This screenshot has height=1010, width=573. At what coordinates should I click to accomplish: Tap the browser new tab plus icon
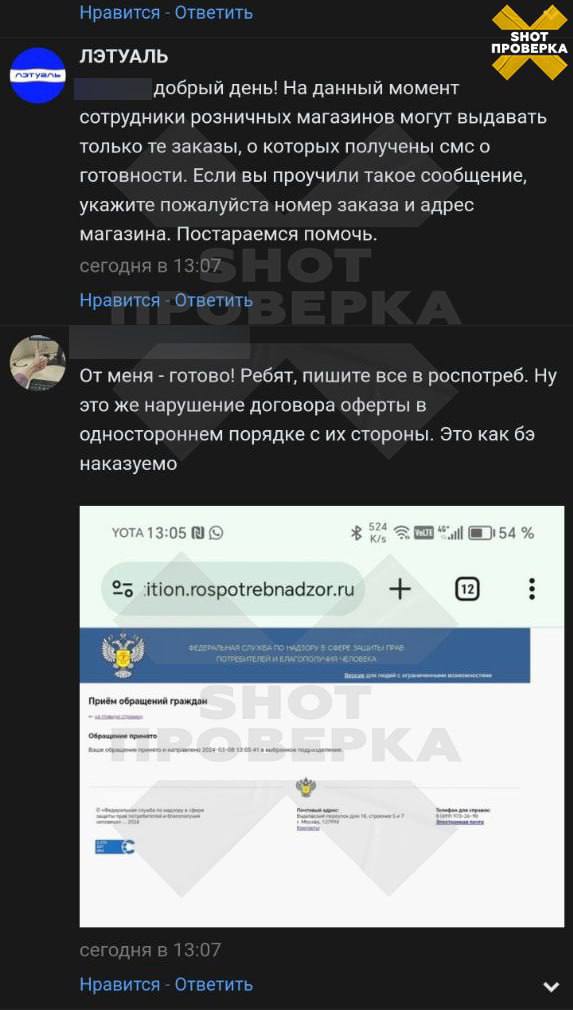400,589
